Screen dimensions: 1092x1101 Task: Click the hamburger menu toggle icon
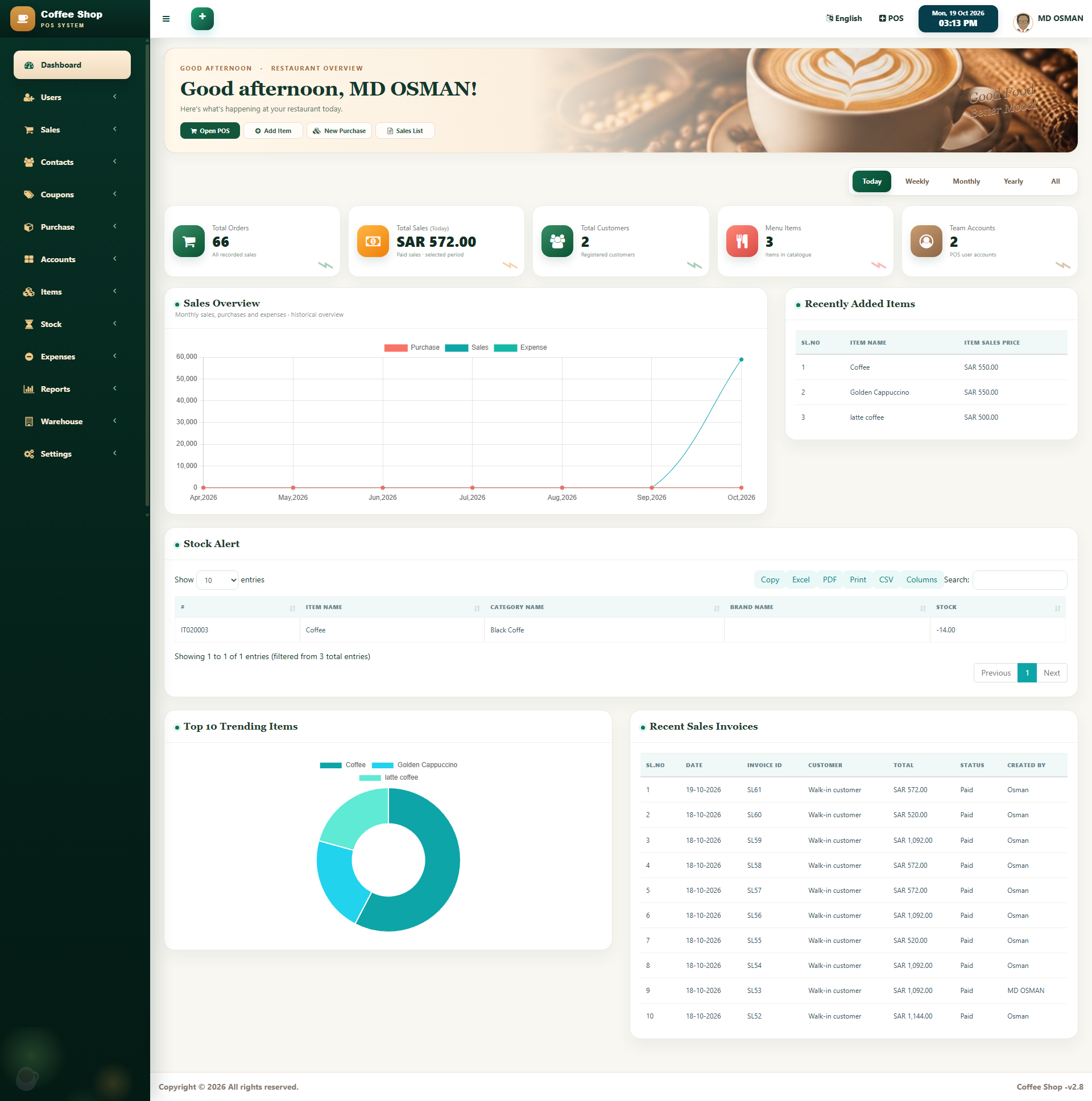(166, 19)
